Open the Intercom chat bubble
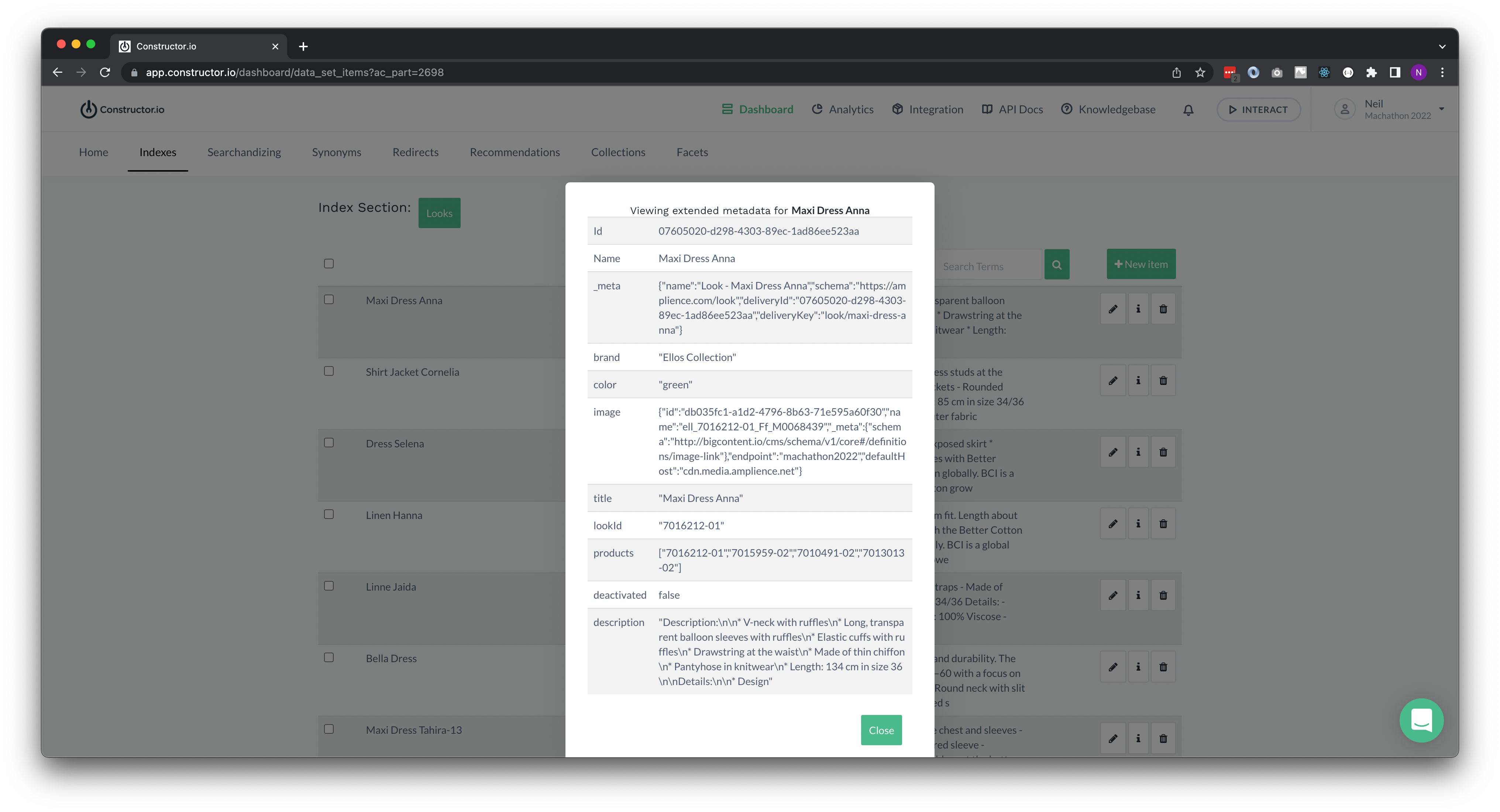Viewport: 1500px width, 812px height. [1421, 720]
